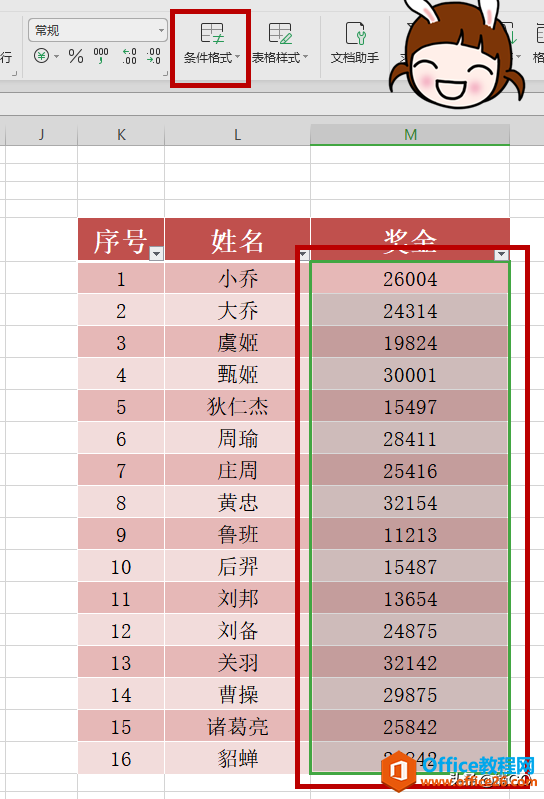Select the cell with name 曹操

237,695
